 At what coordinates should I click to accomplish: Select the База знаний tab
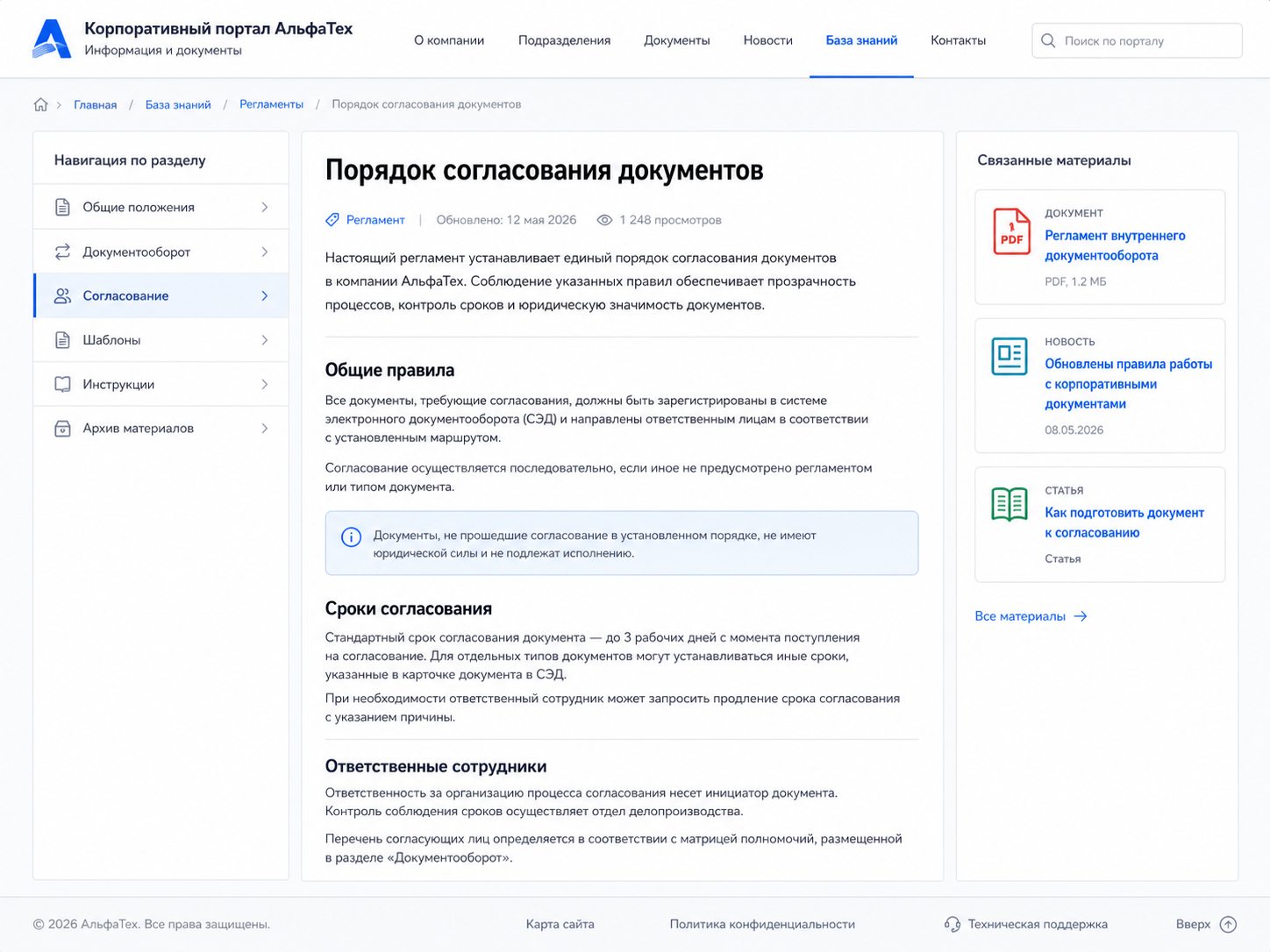pyautogui.click(x=861, y=40)
